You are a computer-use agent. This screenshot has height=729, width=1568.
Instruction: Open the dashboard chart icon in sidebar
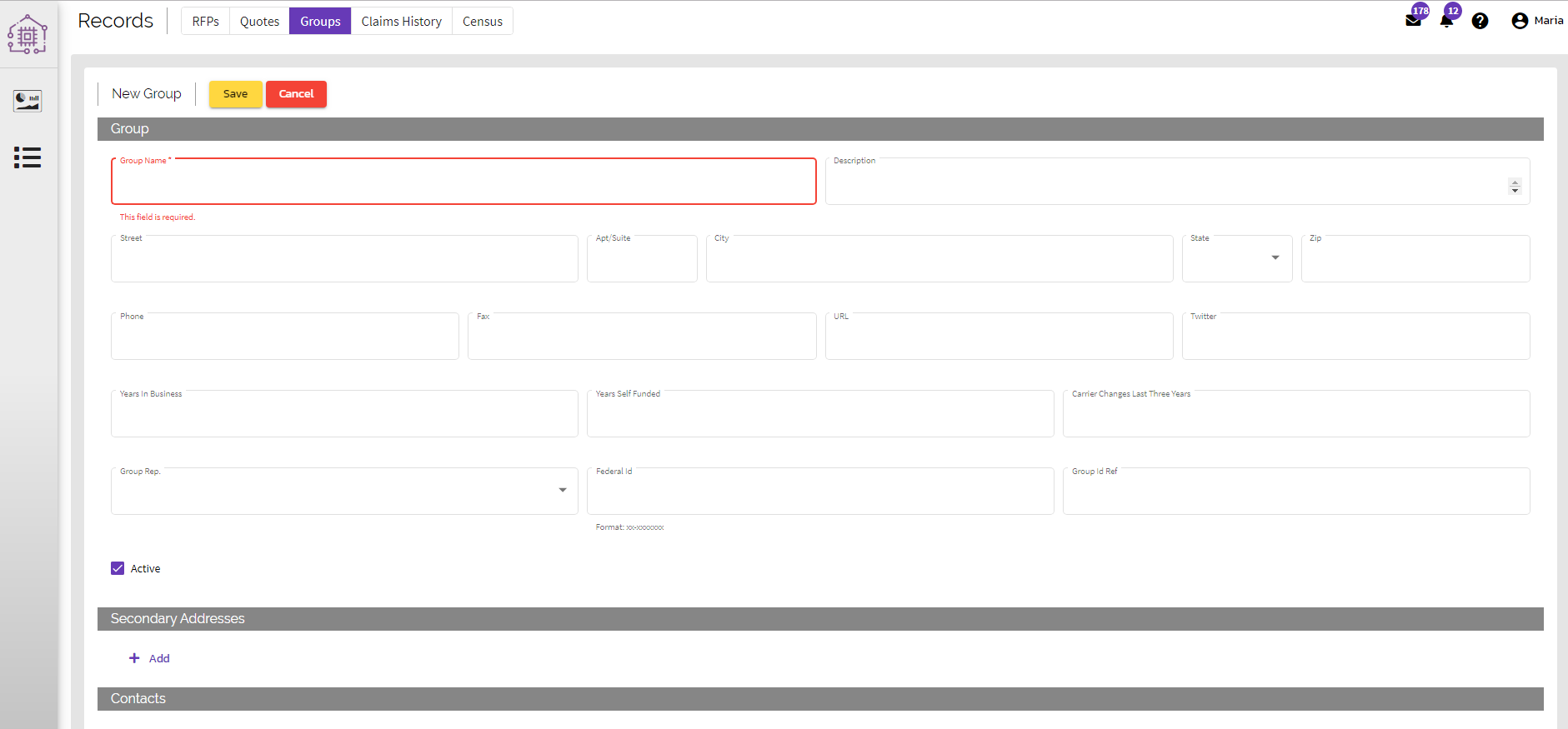pyautogui.click(x=28, y=101)
